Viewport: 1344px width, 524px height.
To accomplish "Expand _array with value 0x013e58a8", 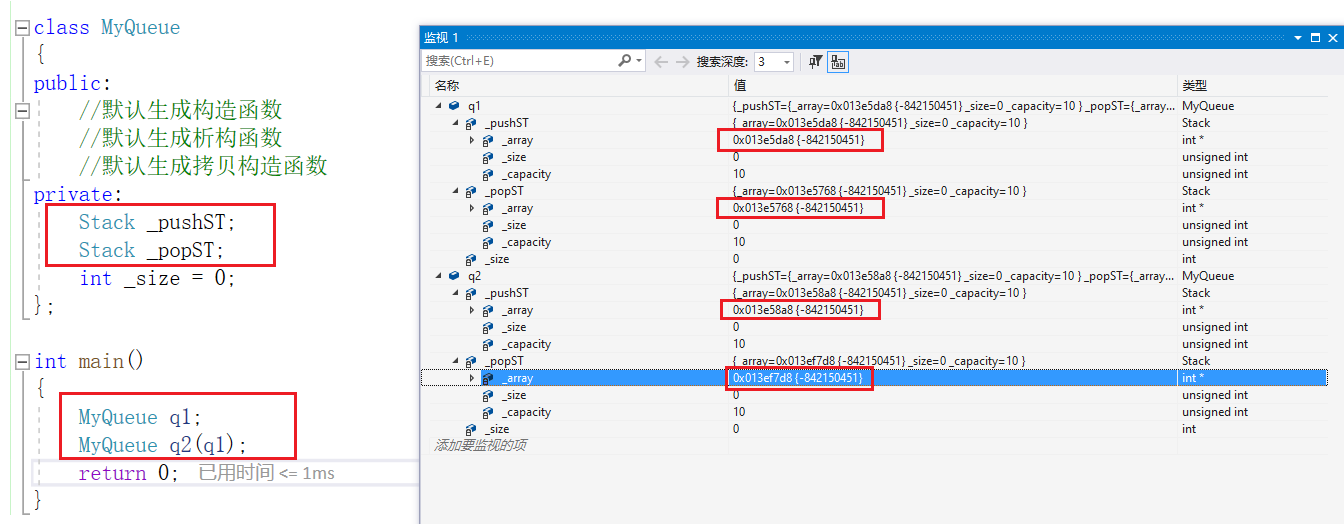I will point(472,310).
